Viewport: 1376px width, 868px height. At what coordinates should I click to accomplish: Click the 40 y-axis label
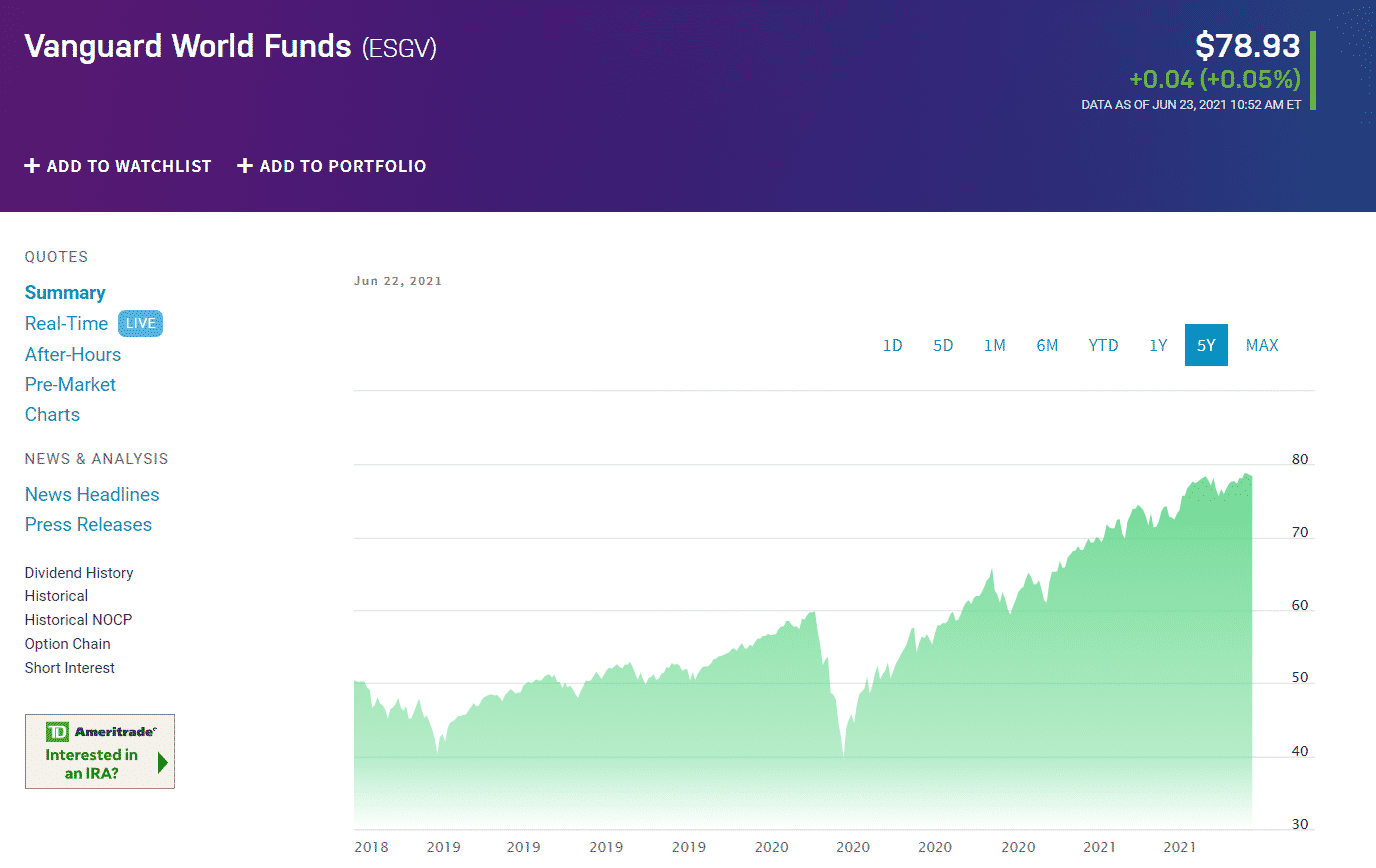(1300, 752)
